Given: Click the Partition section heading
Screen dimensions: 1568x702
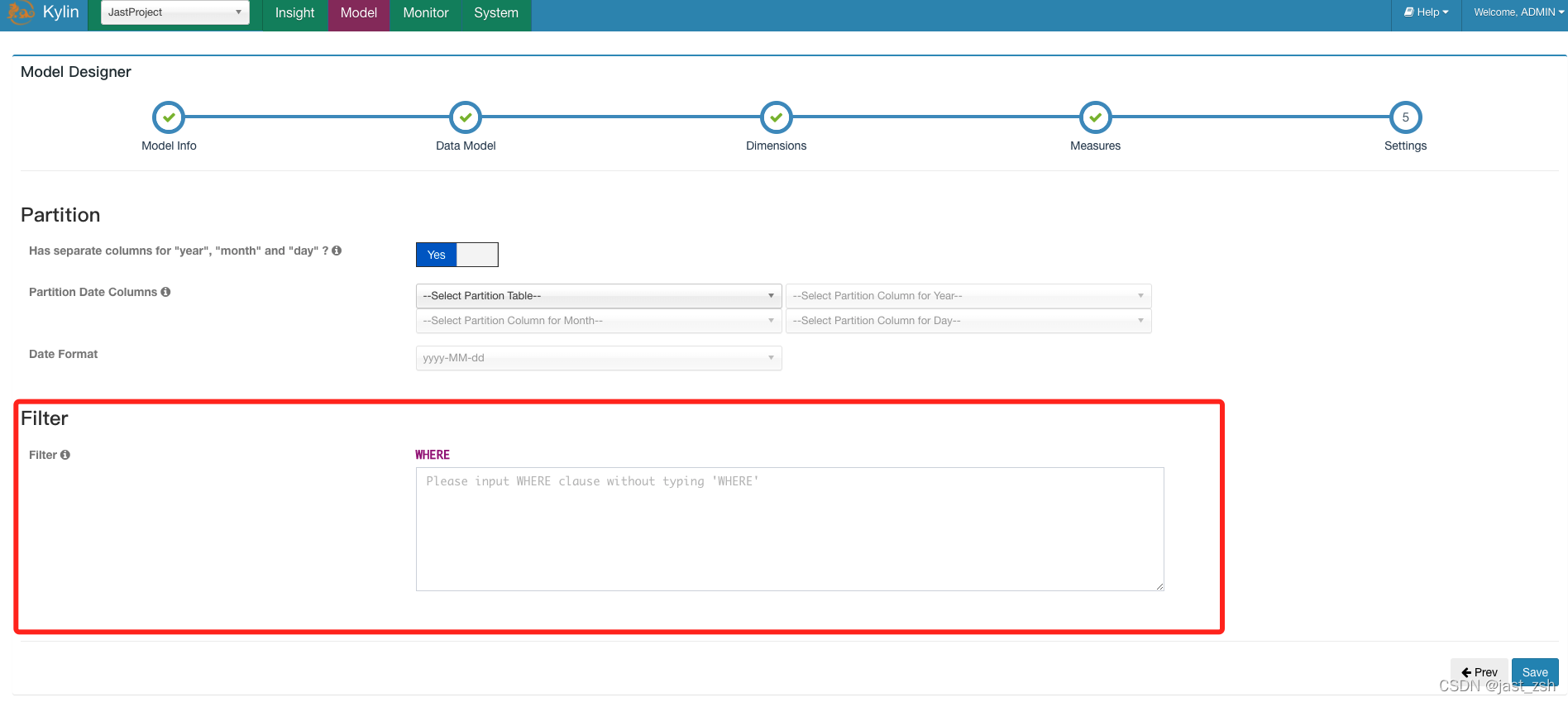Looking at the screenshot, I should [60, 215].
